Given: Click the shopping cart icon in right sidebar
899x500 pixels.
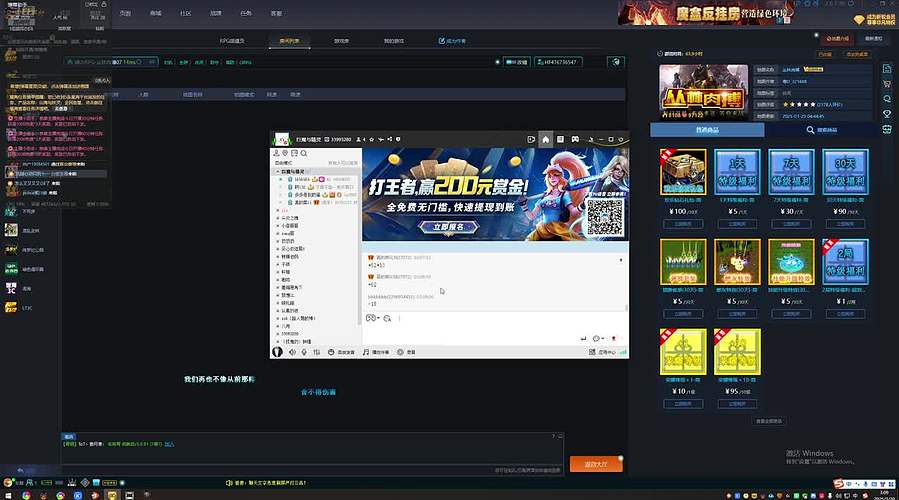Looking at the screenshot, I should 887,84.
